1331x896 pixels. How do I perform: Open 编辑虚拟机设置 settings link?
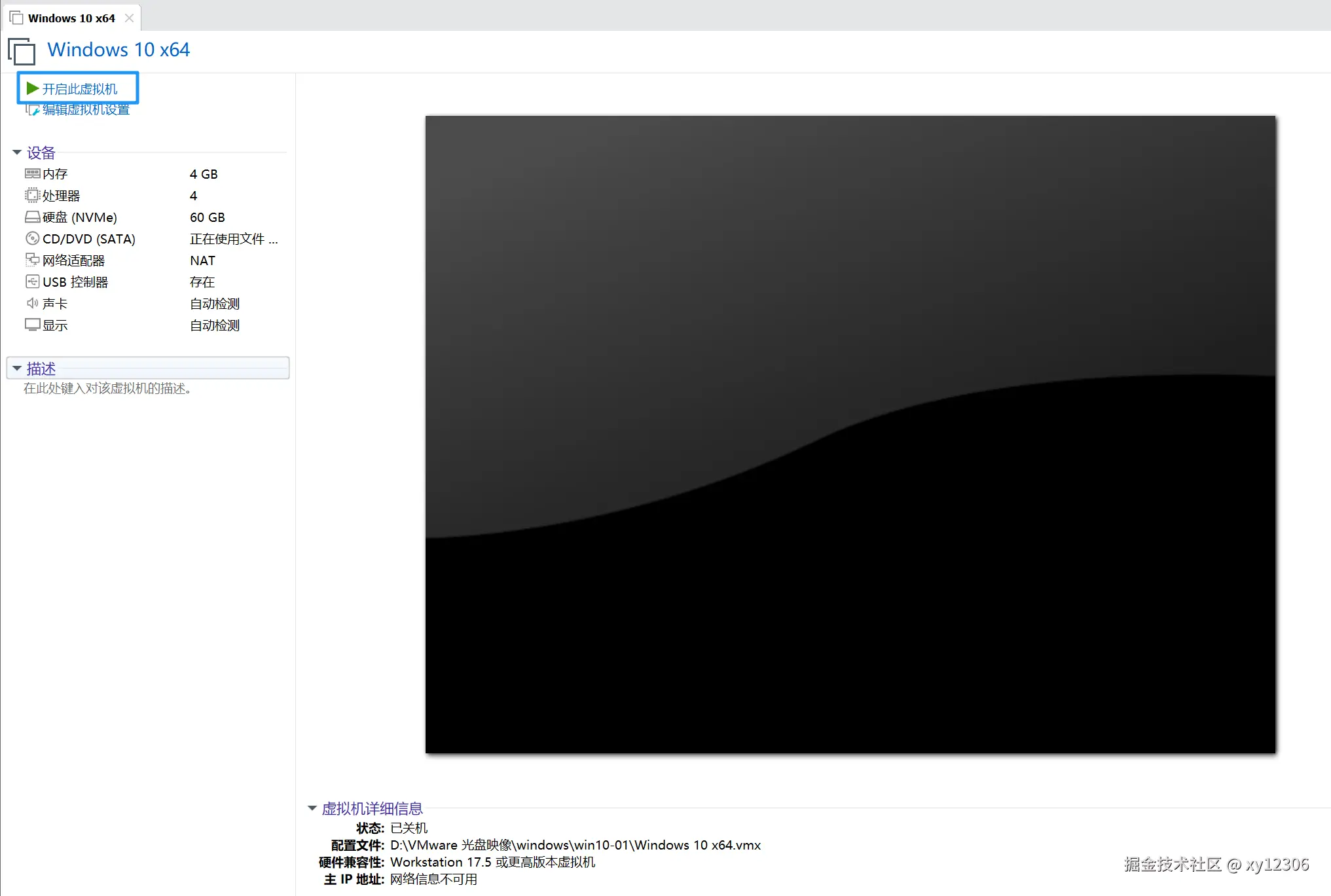point(86,110)
